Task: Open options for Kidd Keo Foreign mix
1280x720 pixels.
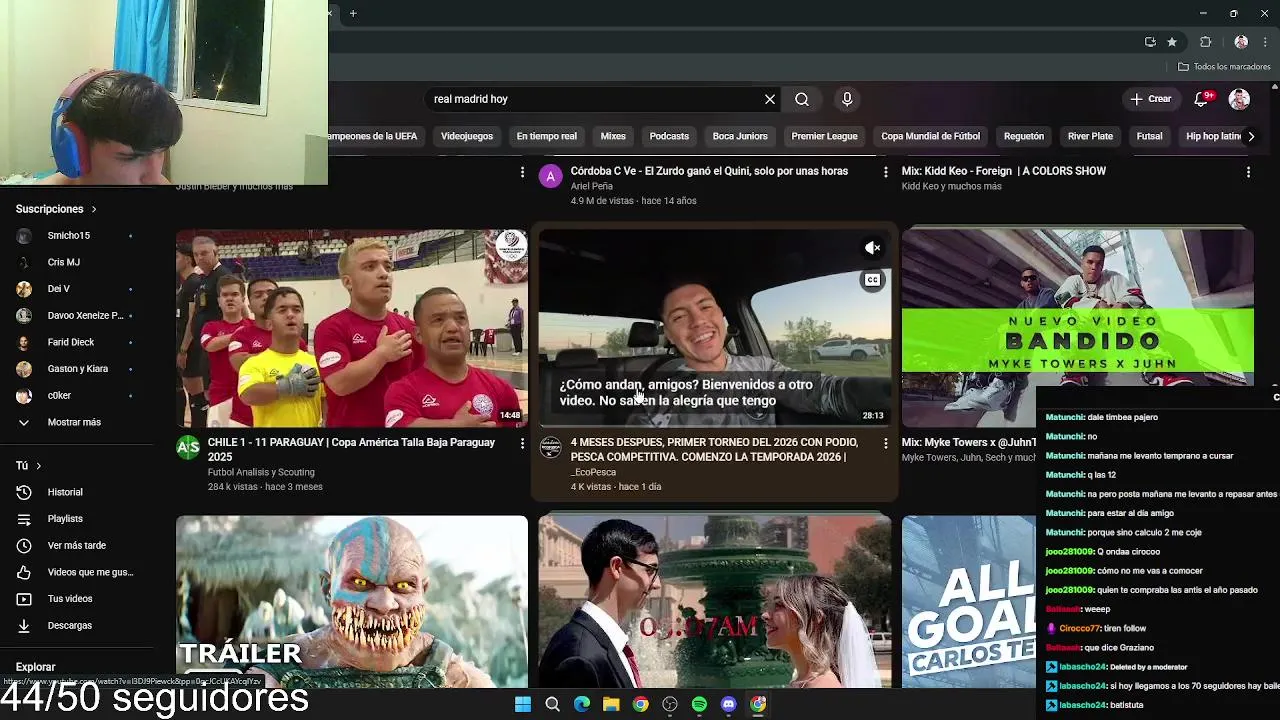Action: (x=1248, y=172)
